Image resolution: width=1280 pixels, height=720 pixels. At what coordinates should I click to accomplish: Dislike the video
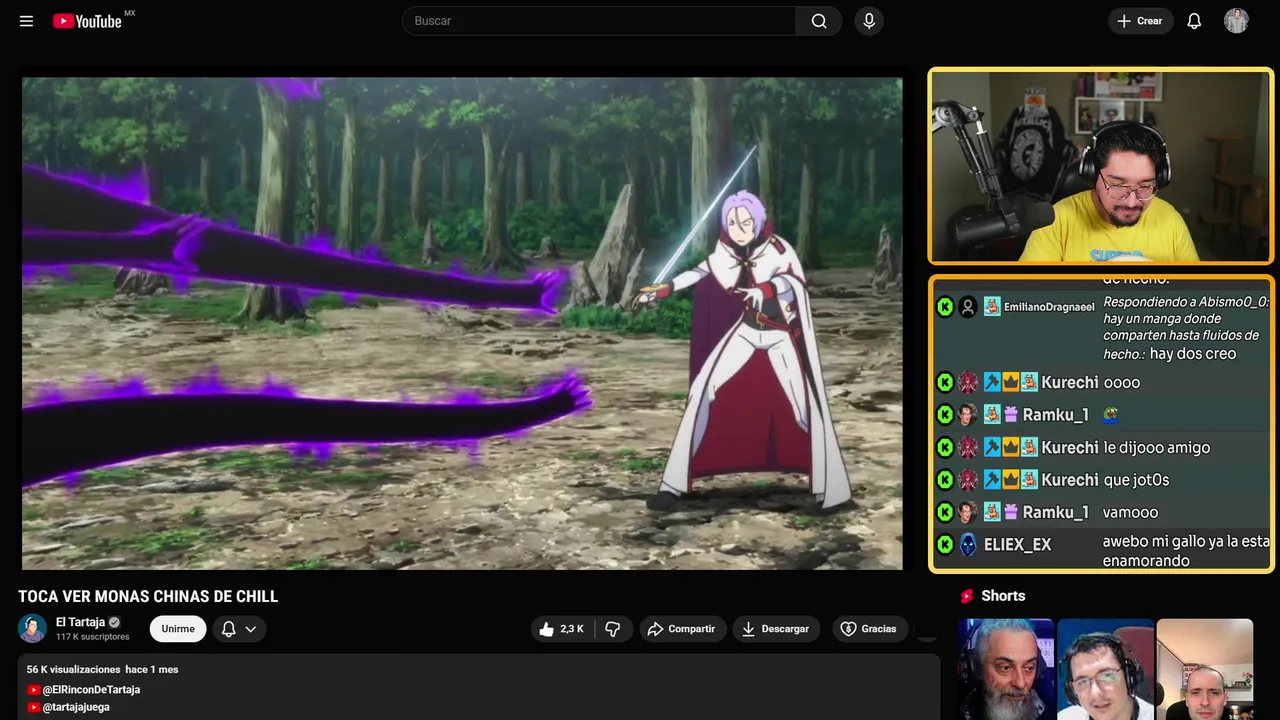[x=612, y=629]
